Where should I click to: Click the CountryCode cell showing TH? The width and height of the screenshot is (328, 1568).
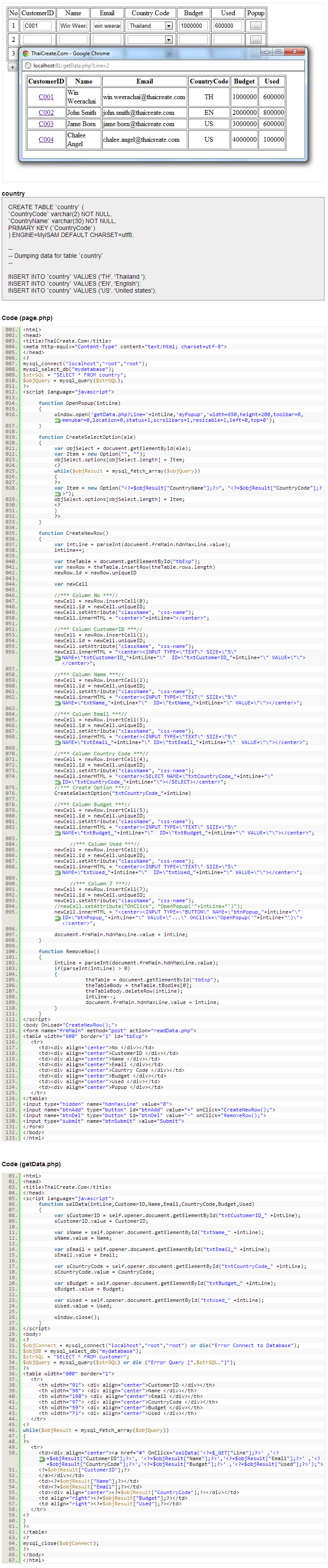209,97
